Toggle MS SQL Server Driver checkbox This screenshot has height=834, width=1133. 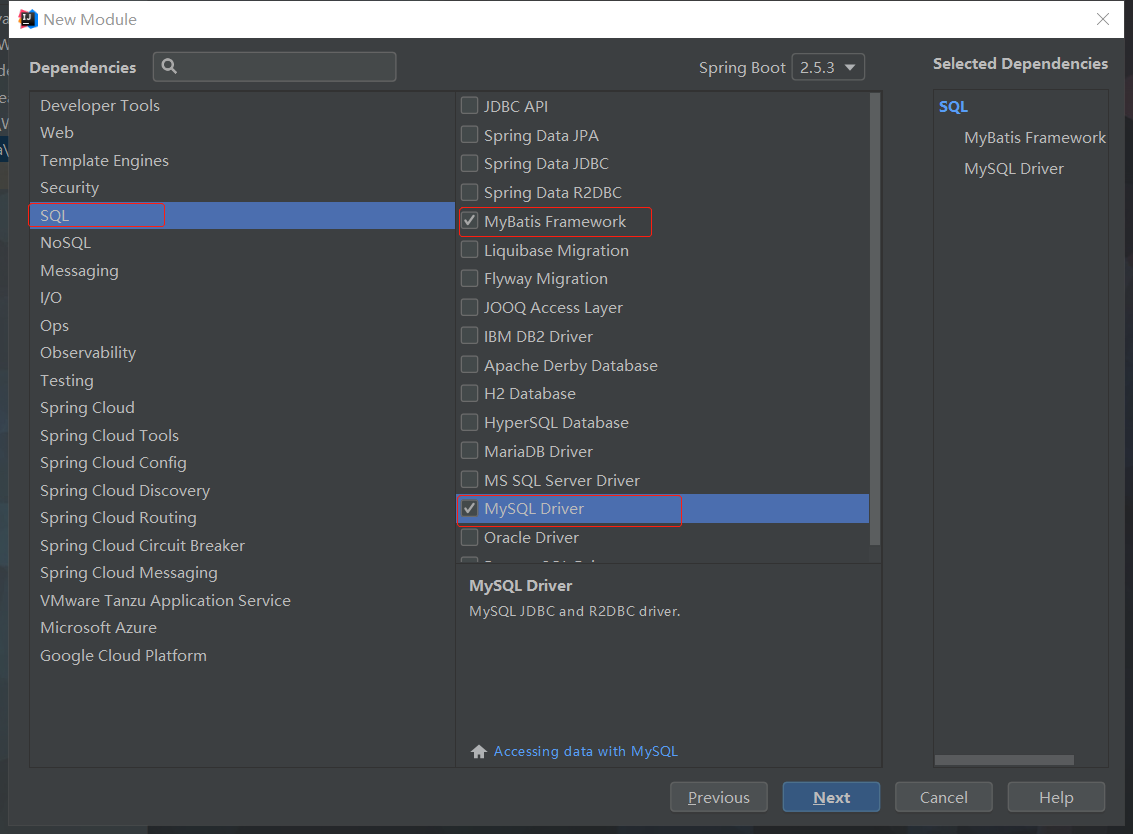coord(470,480)
